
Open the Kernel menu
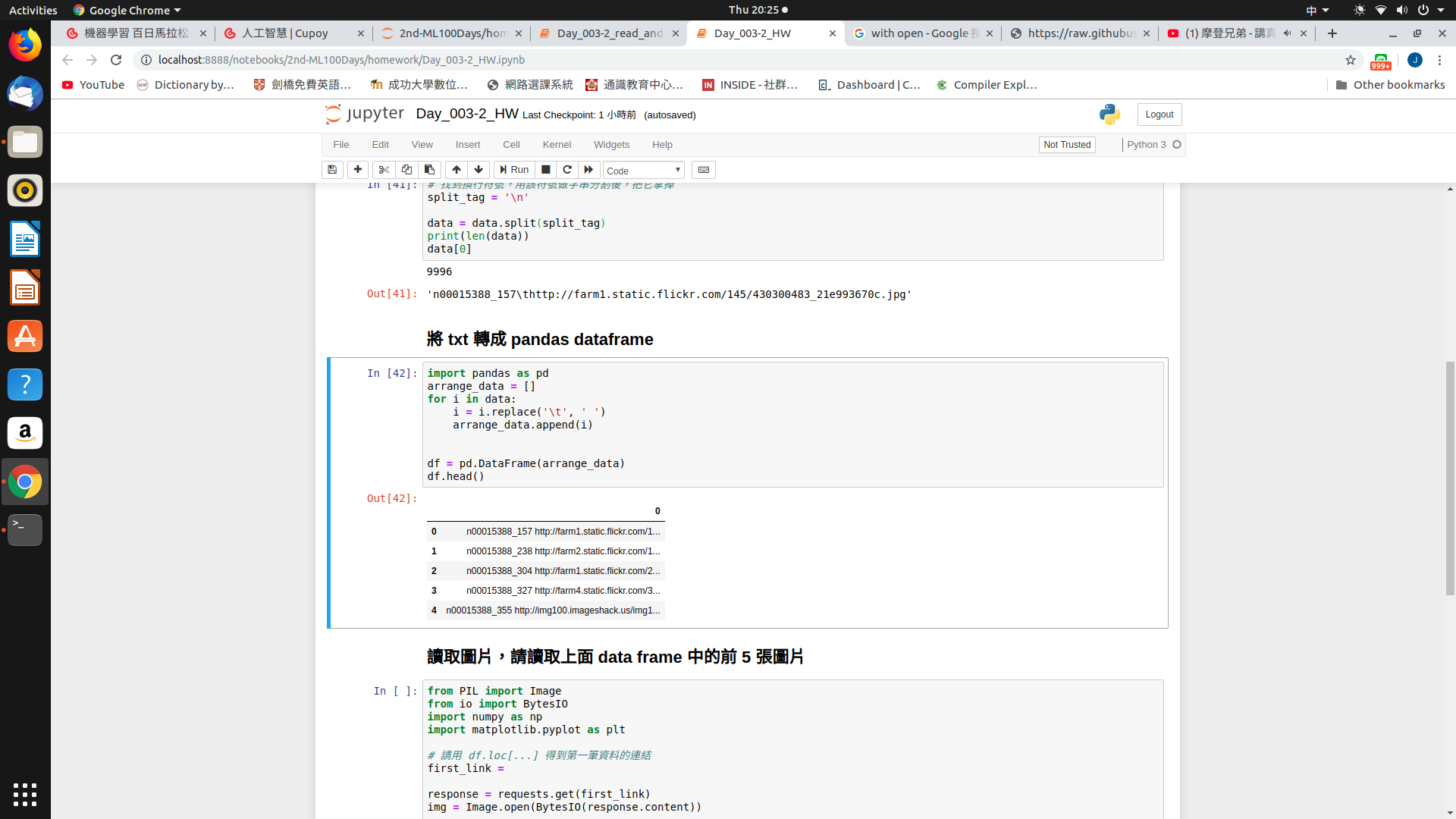(x=557, y=145)
